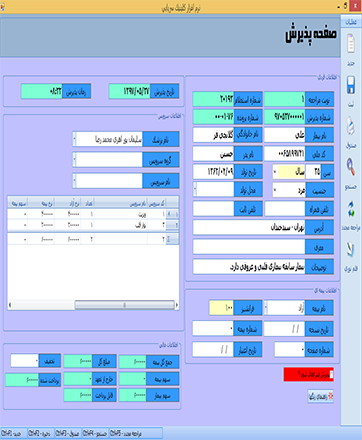This screenshot has width=362, height=440.
Task: Open the gender dropdown showing مرد
Action: point(275,190)
